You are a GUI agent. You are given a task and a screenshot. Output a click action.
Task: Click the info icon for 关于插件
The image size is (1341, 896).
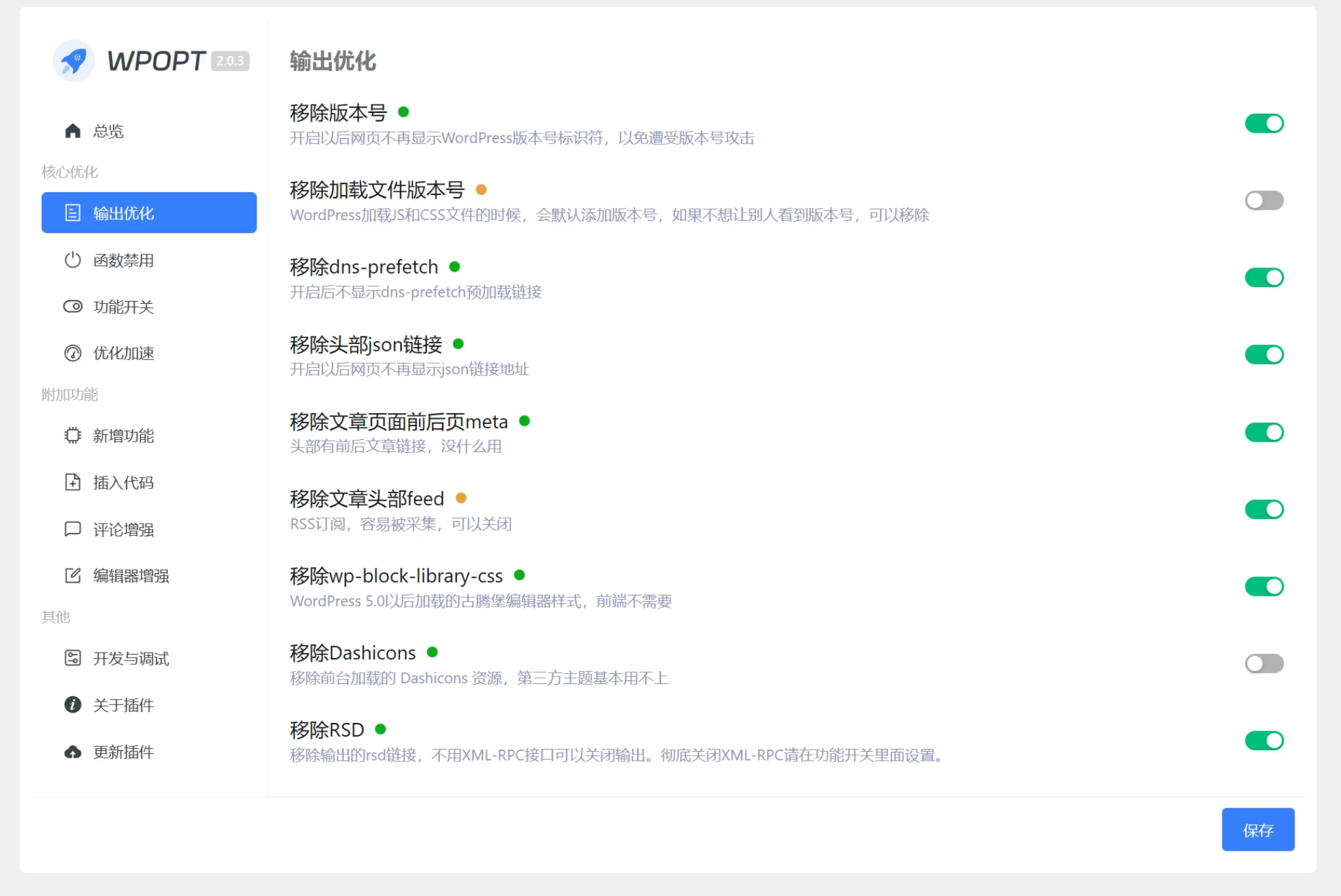point(73,704)
